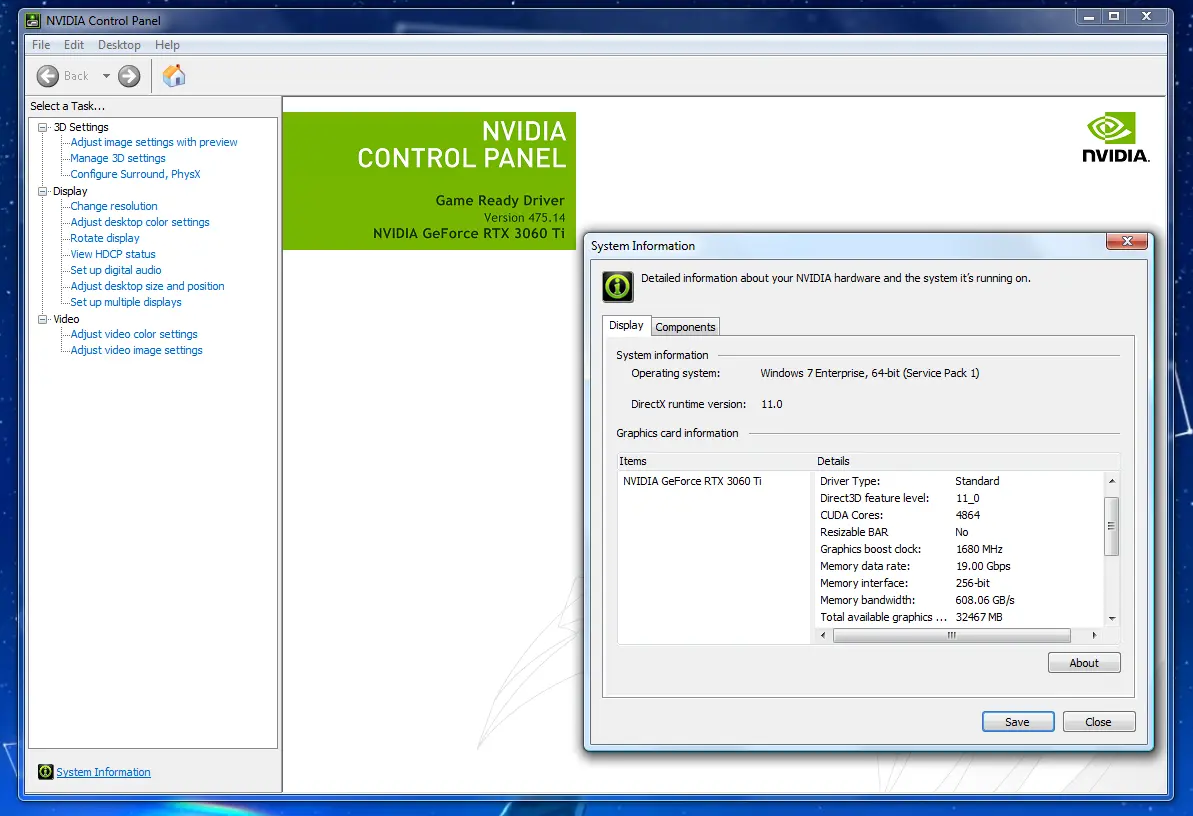Open the Edit menu
This screenshot has width=1193, height=816.
[x=74, y=45]
